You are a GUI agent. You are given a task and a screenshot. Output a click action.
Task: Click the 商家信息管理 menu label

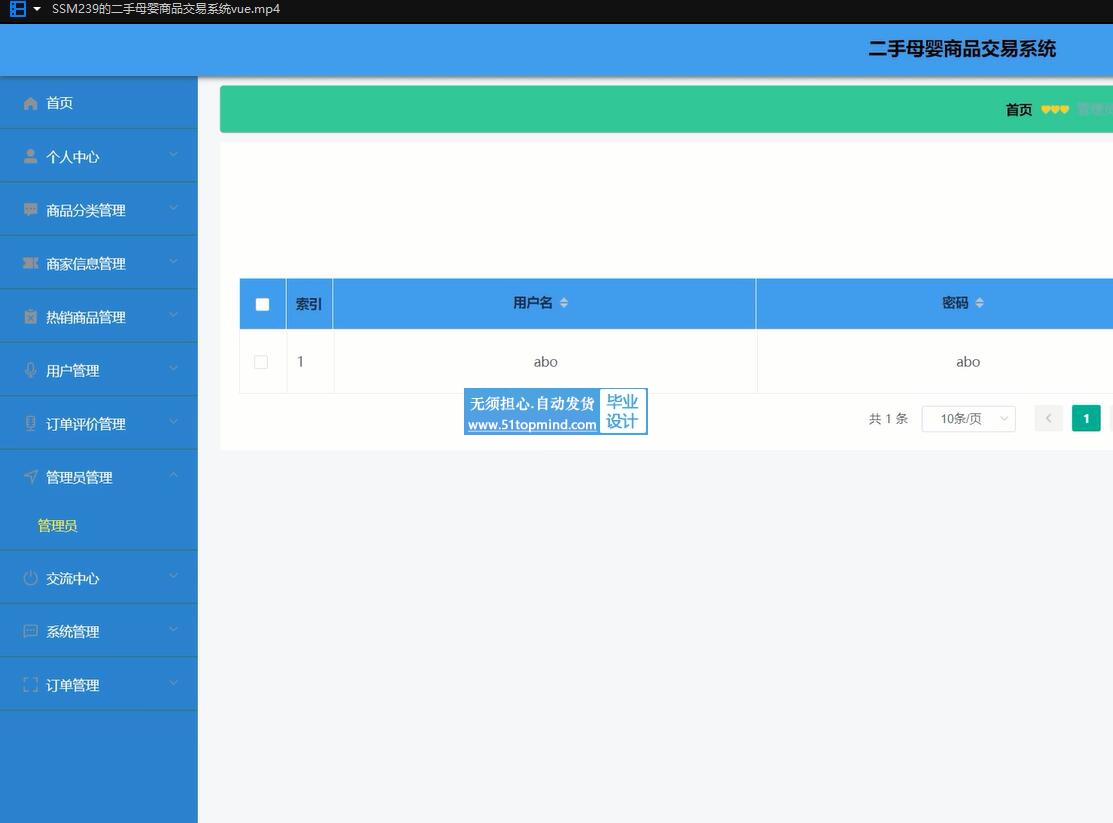coord(86,264)
